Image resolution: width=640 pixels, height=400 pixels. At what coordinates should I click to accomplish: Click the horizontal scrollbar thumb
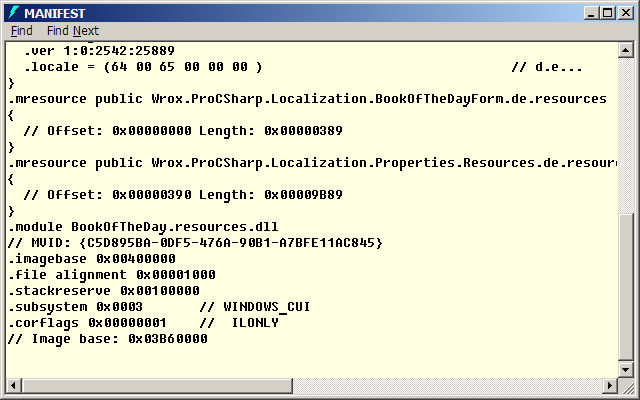click(157, 385)
